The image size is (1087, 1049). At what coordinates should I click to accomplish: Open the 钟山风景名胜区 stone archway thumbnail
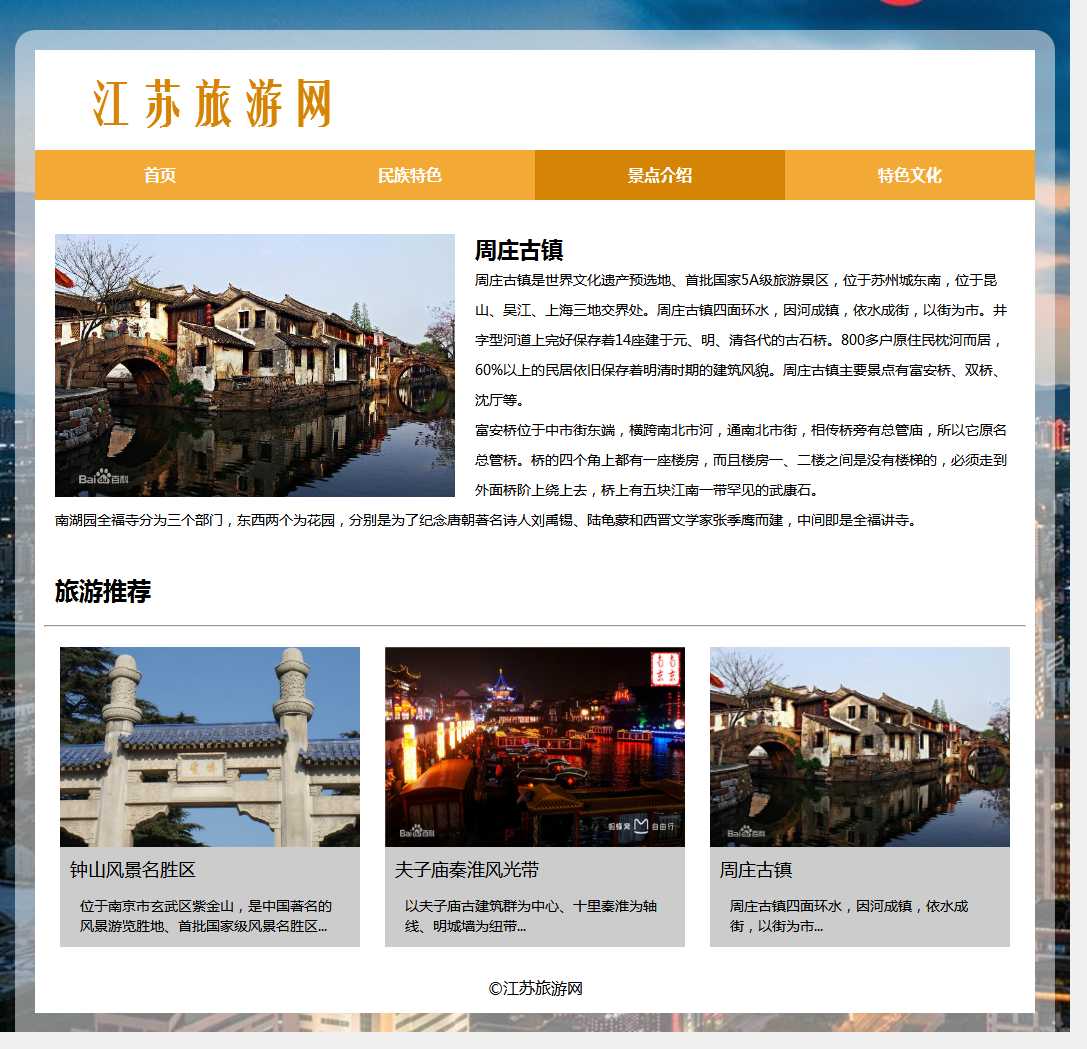coord(210,747)
